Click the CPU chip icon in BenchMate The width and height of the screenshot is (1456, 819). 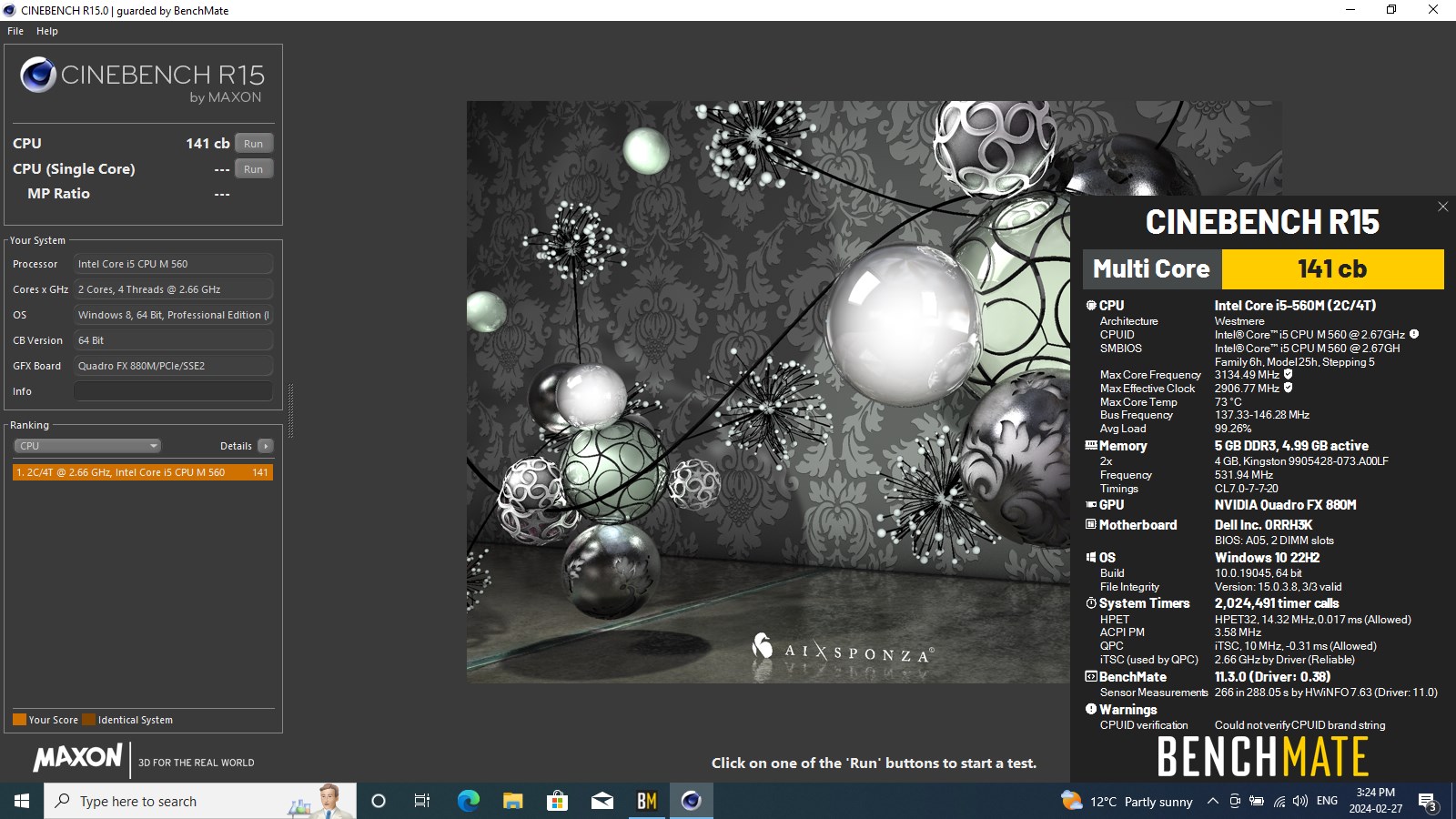point(1091,306)
